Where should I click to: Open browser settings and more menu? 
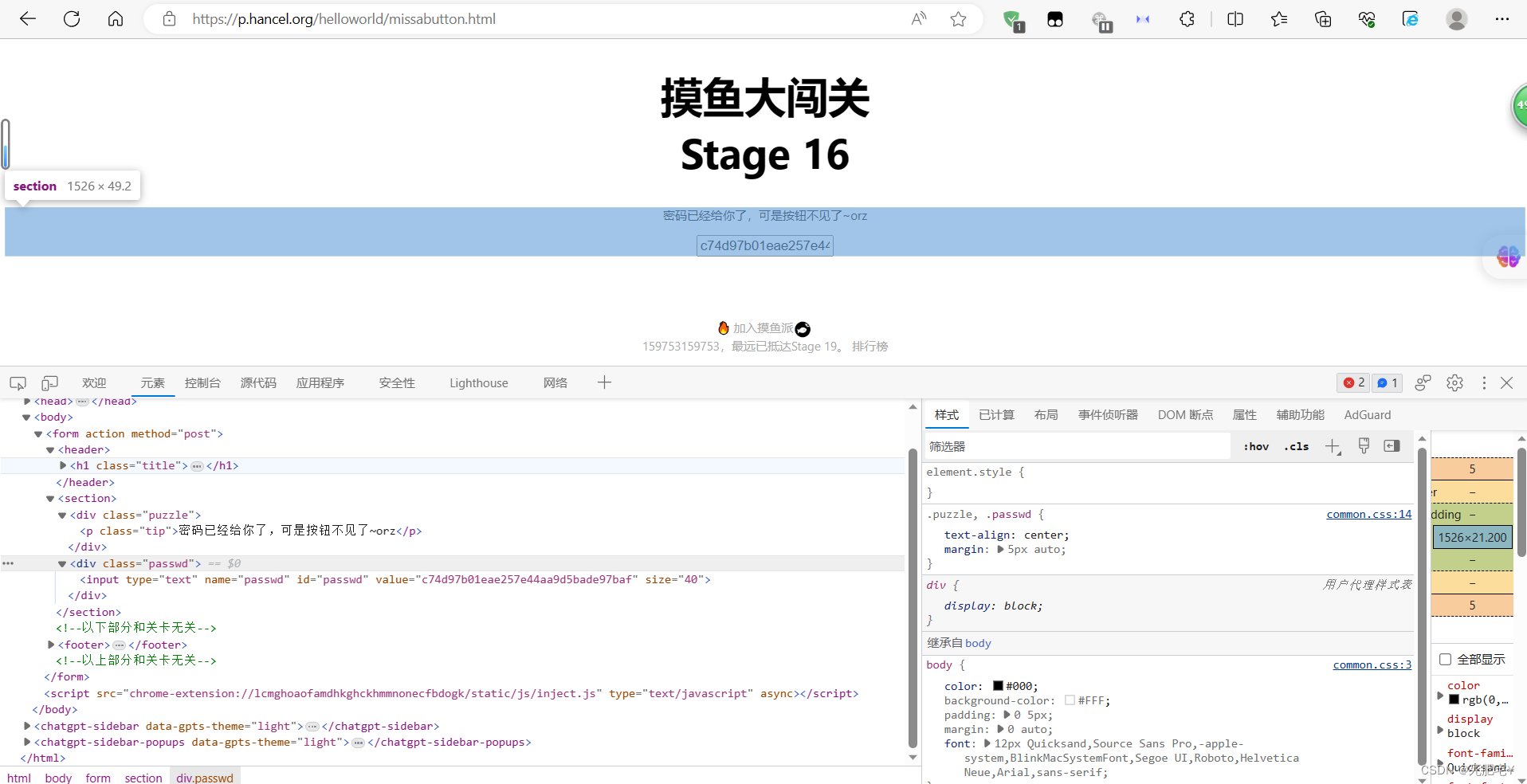pos(1502,19)
